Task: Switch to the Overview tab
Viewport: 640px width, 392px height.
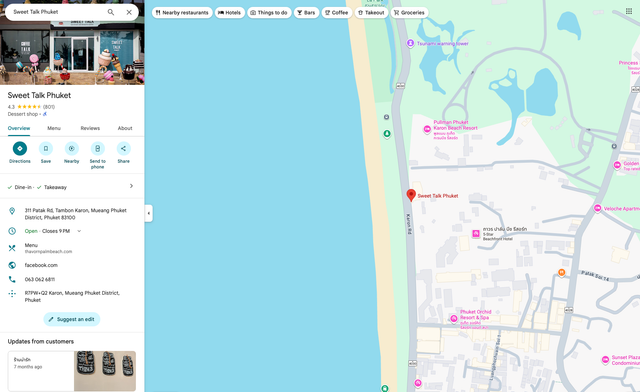Action: [x=19, y=128]
